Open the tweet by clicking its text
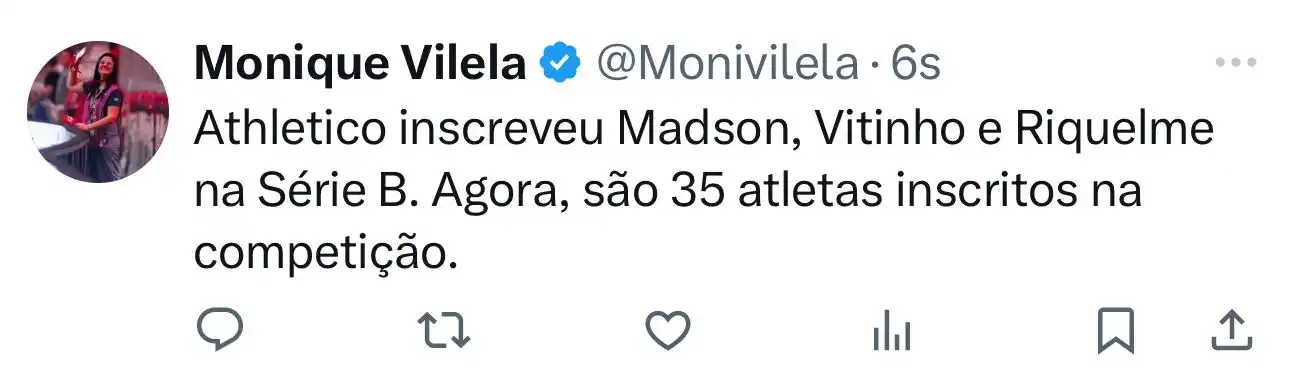Screen dimensions: 1290x384 coord(703,190)
